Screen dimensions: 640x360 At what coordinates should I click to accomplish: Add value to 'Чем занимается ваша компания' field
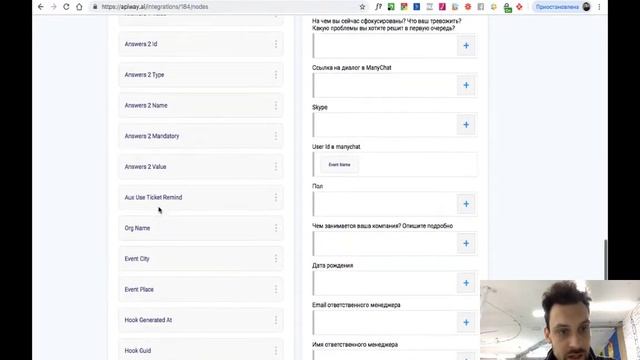click(x=466, y=243)
